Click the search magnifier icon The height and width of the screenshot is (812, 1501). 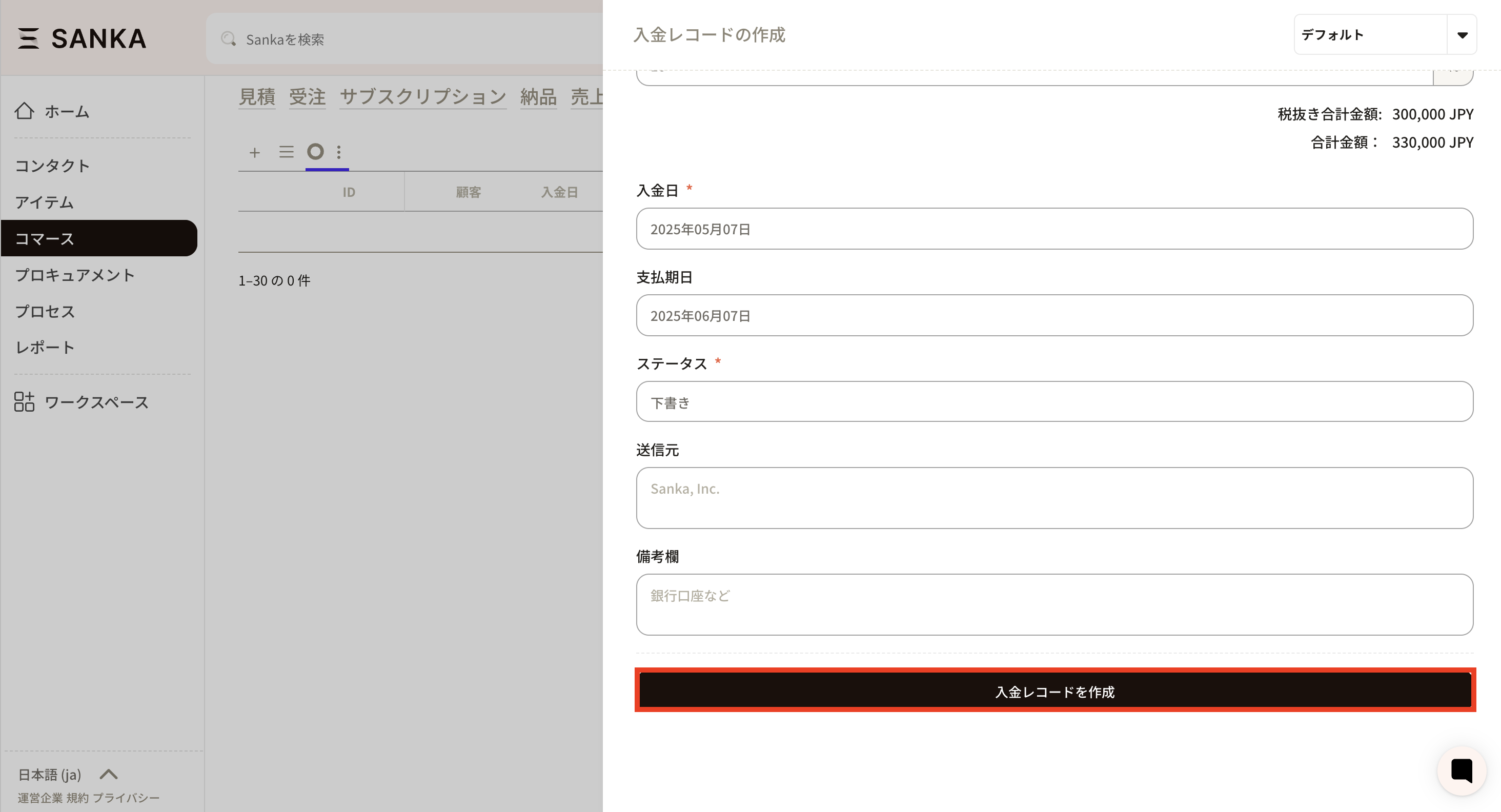pos(229,39)
